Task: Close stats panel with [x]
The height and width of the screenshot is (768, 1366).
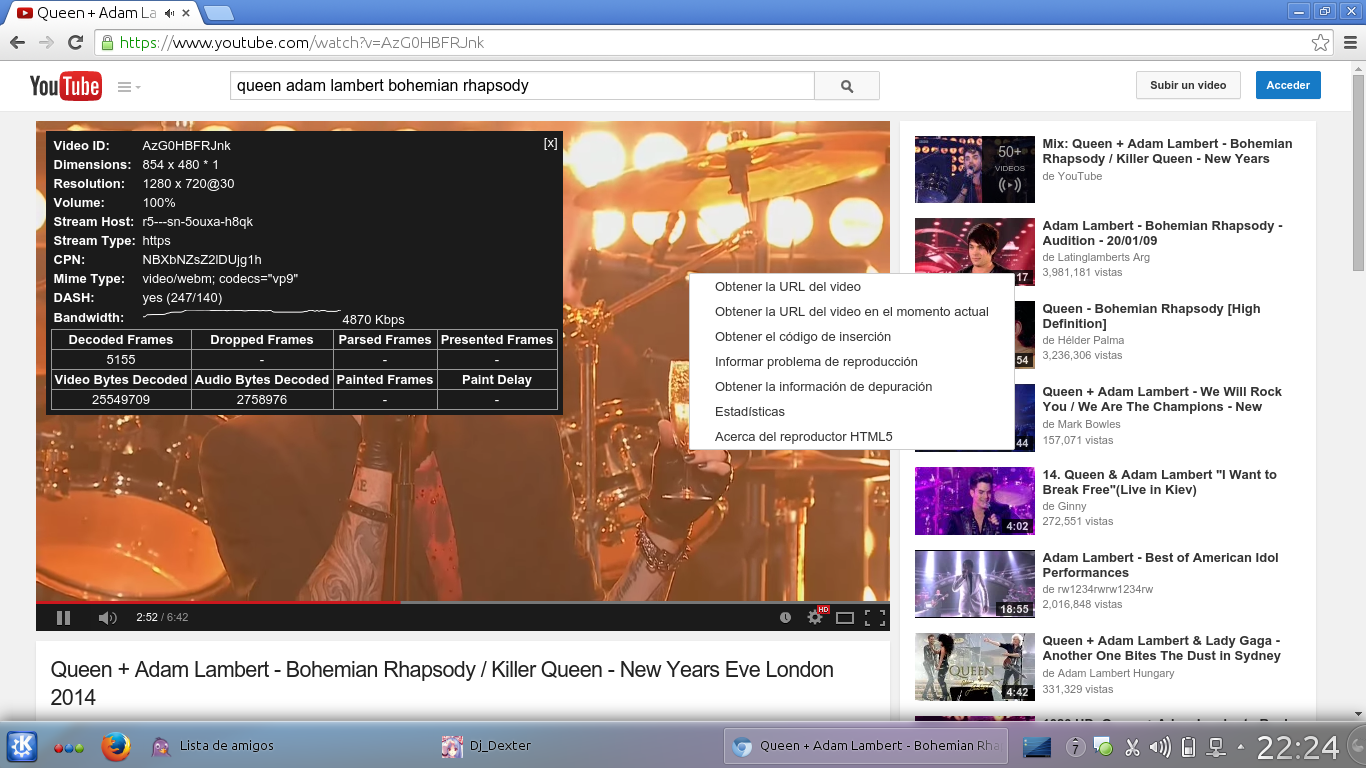Action: click(550, 143)
